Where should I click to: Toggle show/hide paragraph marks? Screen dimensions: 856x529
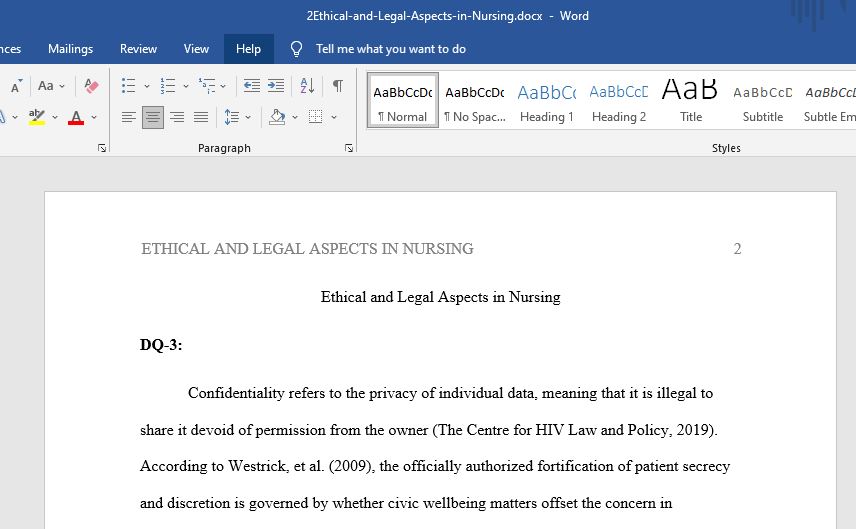pos(338,86)
